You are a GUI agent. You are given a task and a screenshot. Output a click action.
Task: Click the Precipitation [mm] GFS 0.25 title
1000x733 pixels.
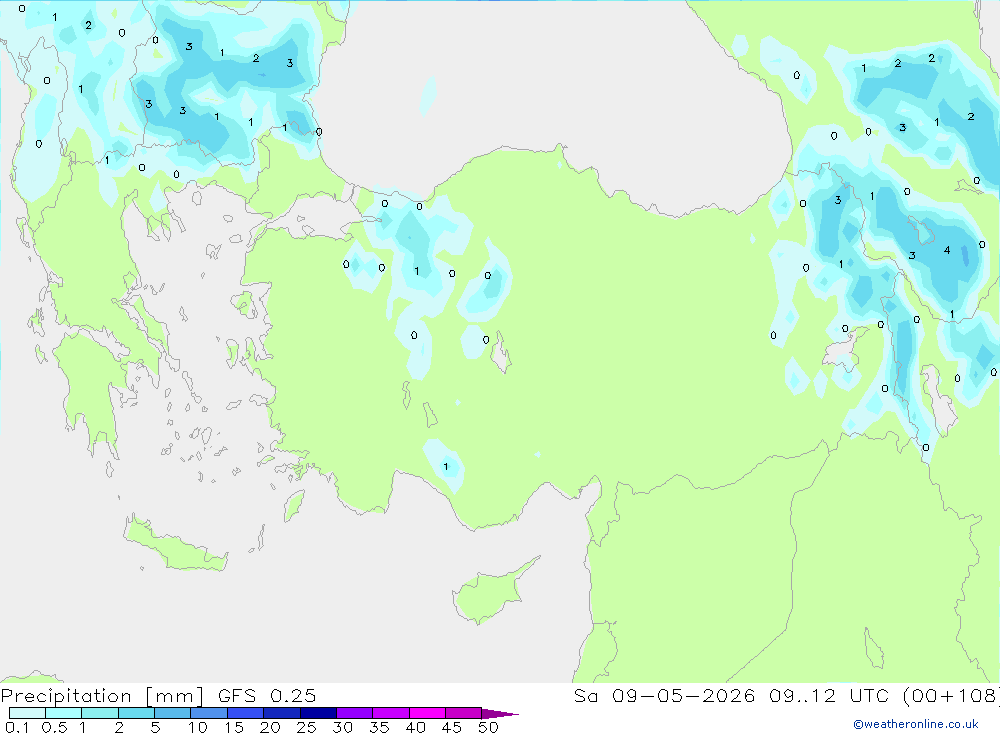coord(158,695)
